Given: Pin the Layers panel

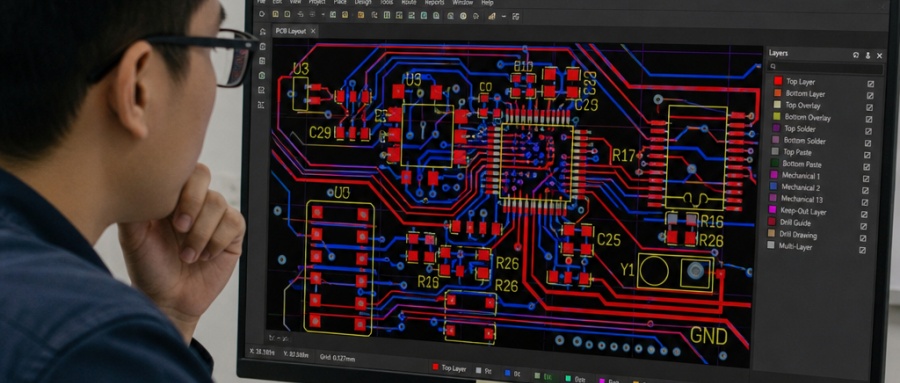Looking at the screenshot, I should pyautogui.click(x=868, y=55).
